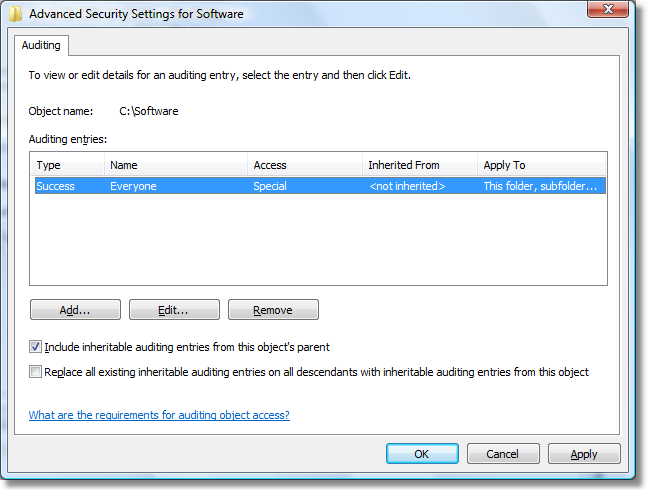648x492 pixels.
Task: Select the Everyone auditing entry
Action: [320, 186]
